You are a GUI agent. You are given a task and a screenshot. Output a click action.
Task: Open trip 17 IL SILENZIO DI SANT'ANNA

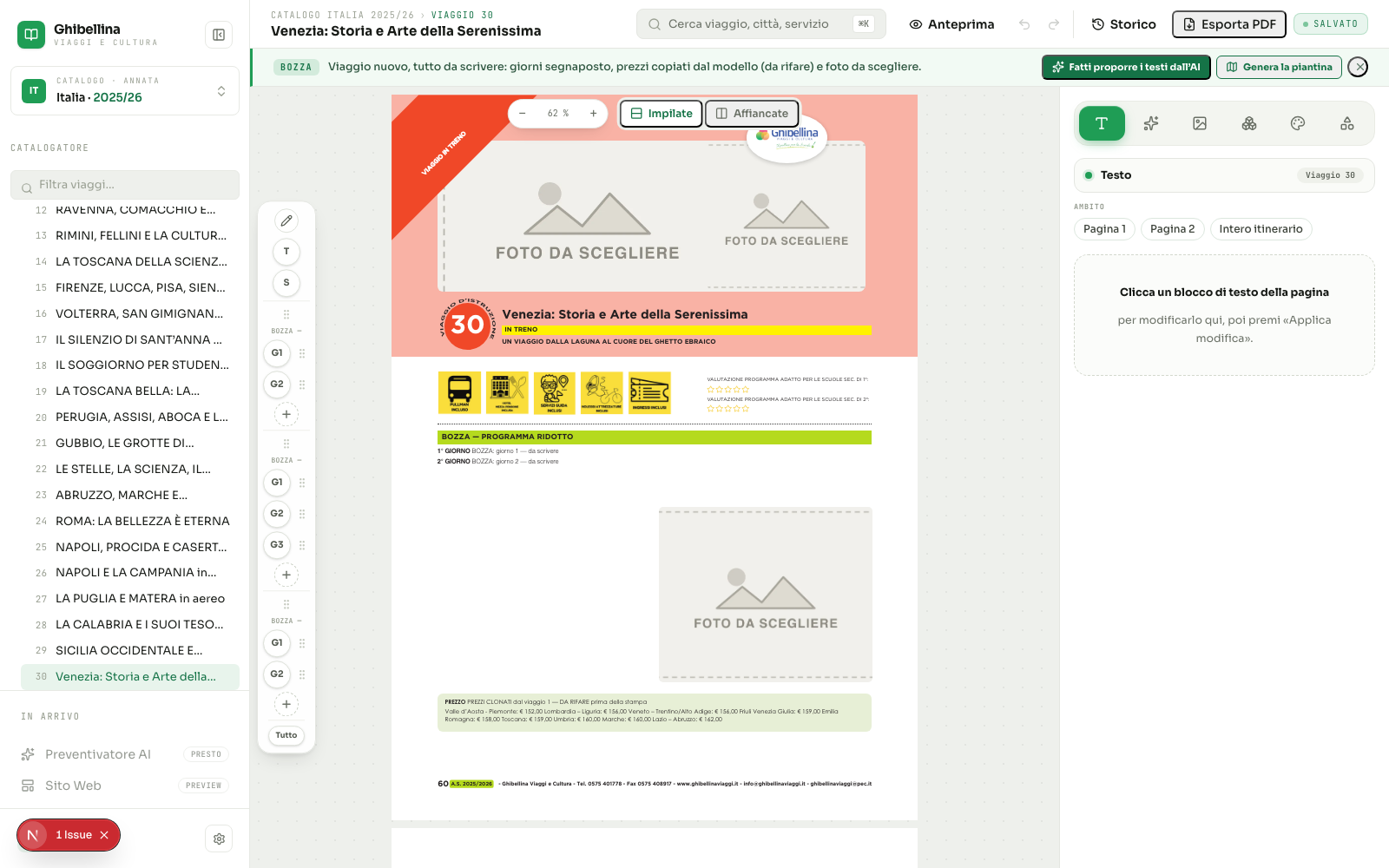(130, 339)
